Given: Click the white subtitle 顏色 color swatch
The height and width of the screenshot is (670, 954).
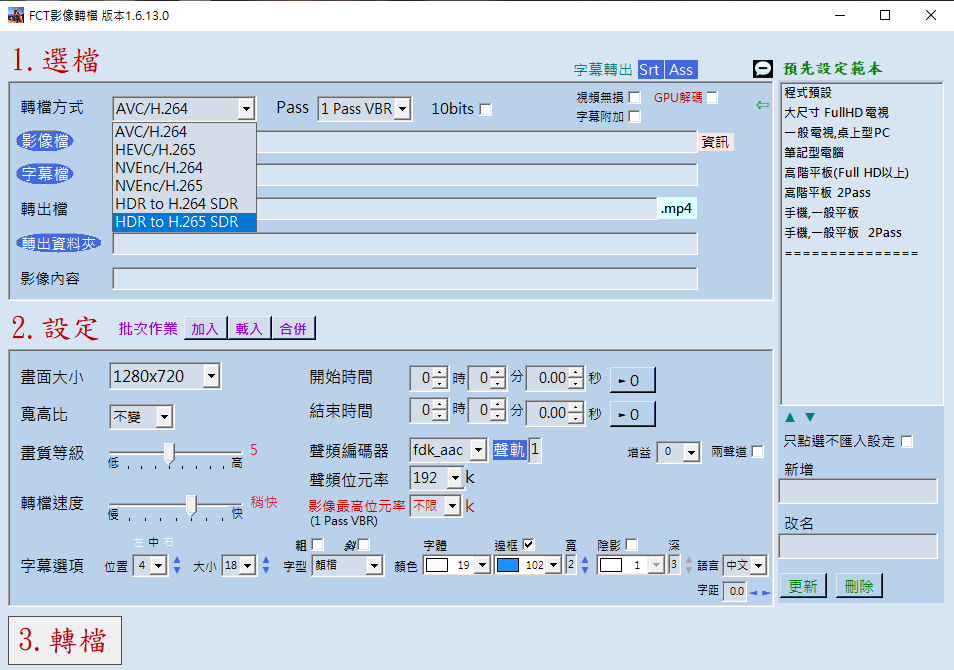Looking at the screenshot, I should click(x=437, y=565).
